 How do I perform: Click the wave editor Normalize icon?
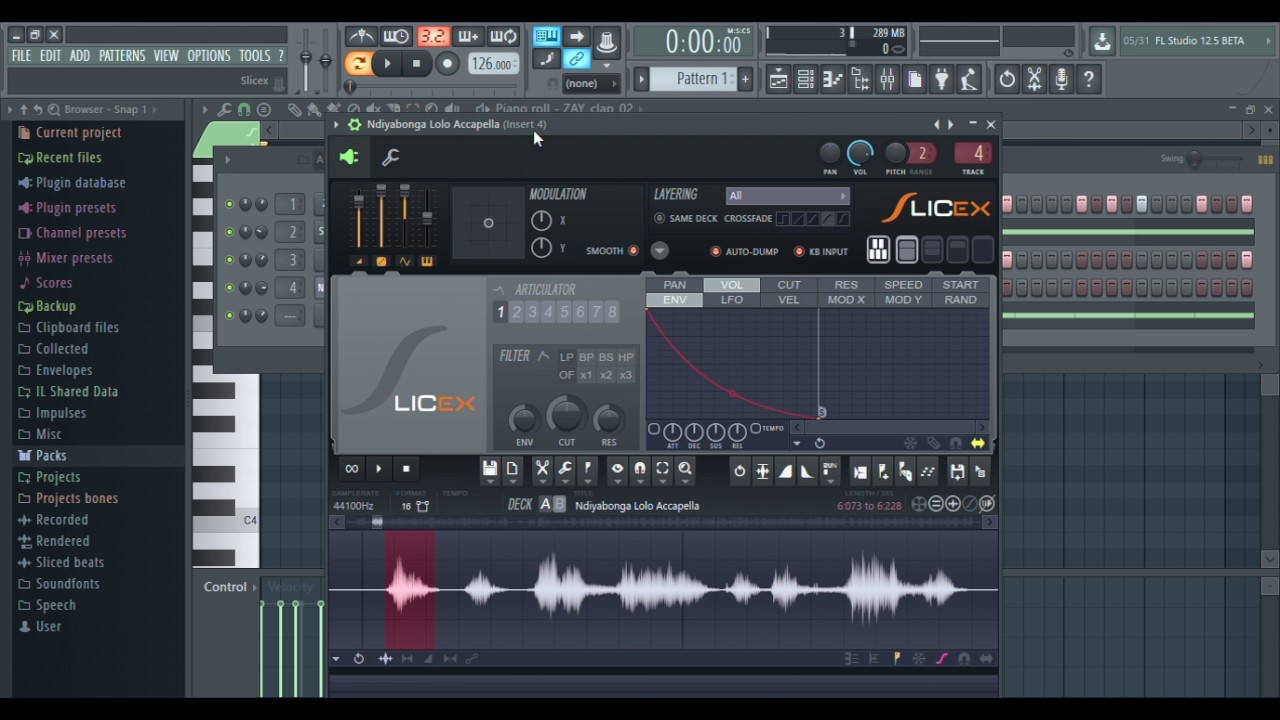(762, 471)
